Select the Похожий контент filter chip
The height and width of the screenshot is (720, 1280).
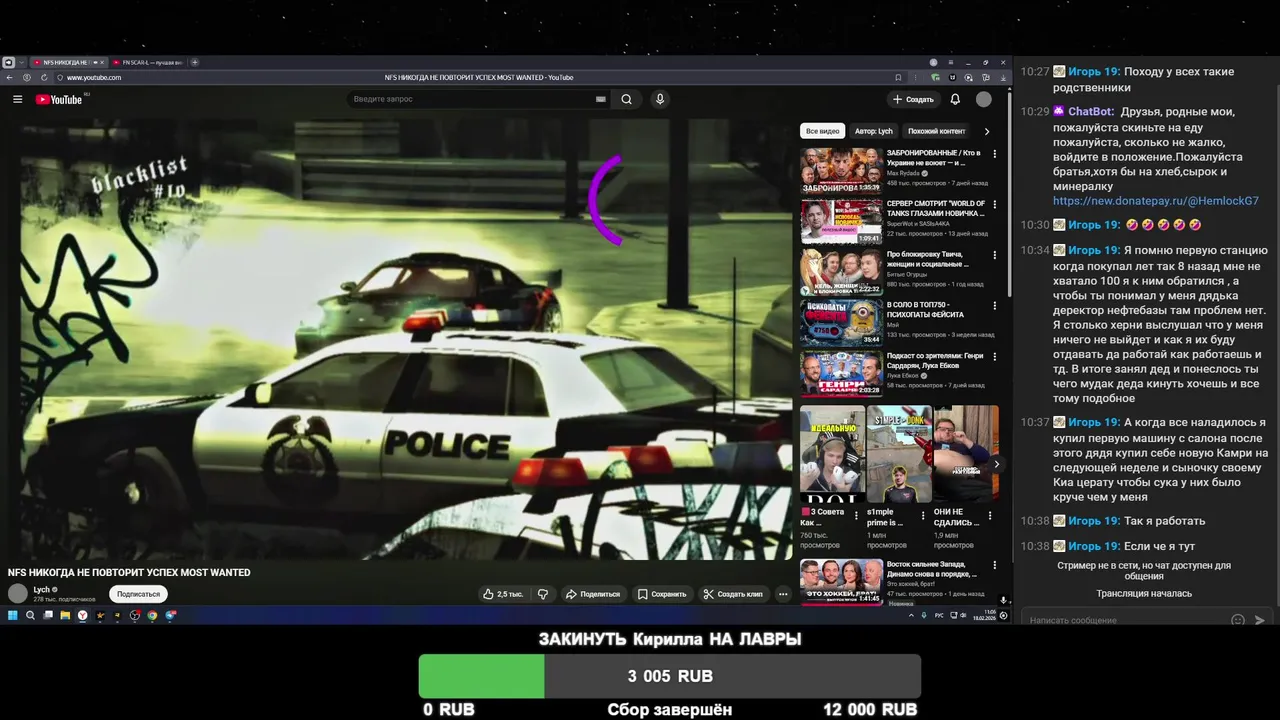click(x=936, y=131)
